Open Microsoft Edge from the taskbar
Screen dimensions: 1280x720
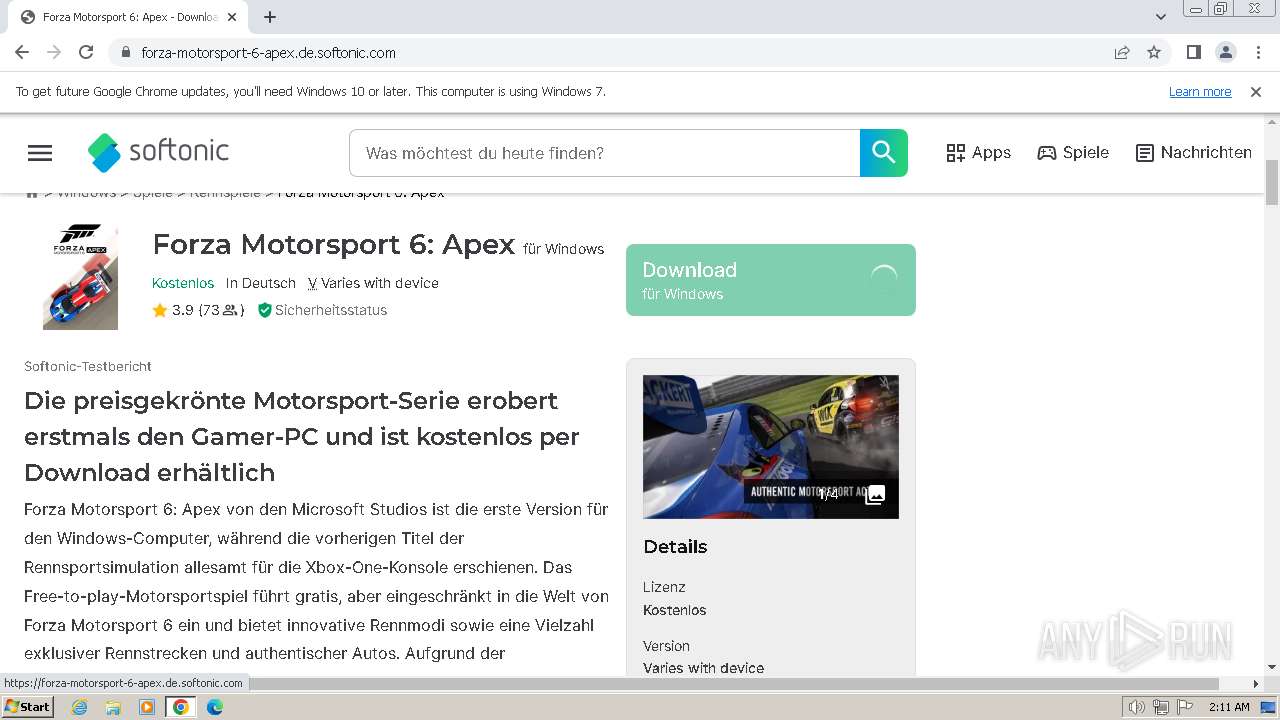pos(215,707)
